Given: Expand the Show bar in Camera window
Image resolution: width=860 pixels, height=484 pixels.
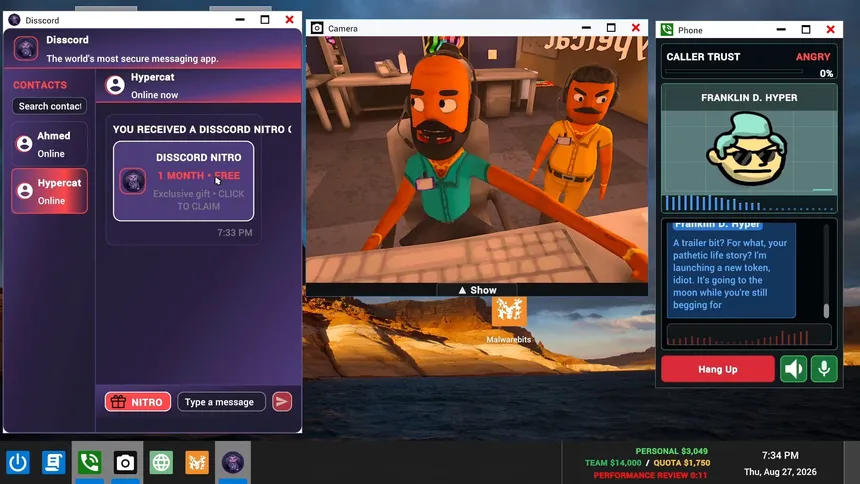Looking at the screenshot, I should click(x=477, y=290).
